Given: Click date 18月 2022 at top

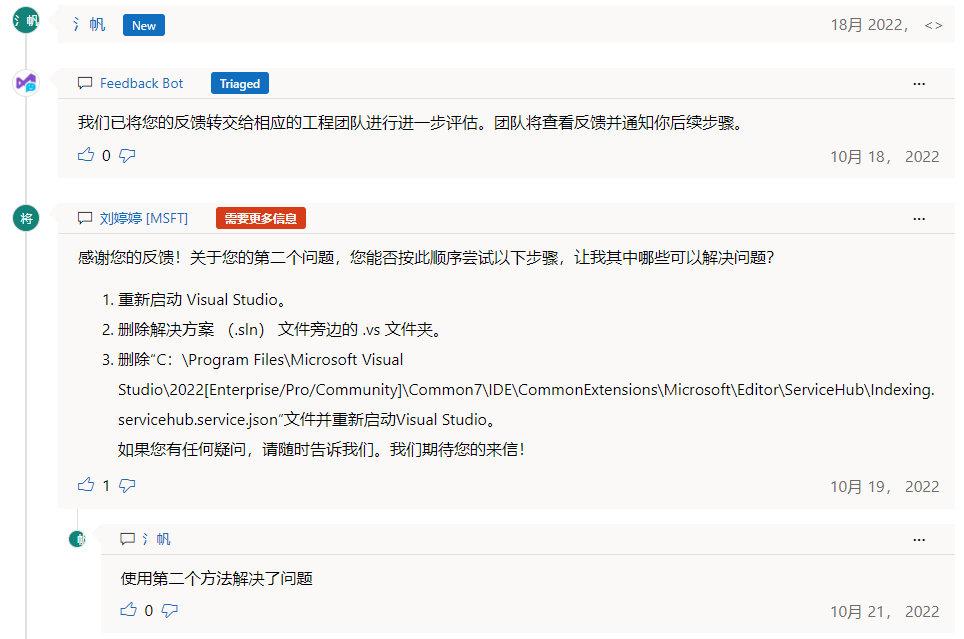Looking at the screenshot, I should click(x=869, y=25).
